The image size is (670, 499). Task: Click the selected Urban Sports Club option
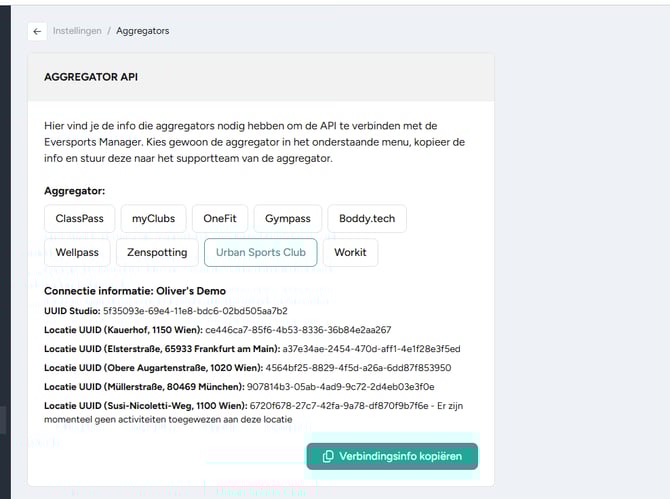tap(260, 252)
